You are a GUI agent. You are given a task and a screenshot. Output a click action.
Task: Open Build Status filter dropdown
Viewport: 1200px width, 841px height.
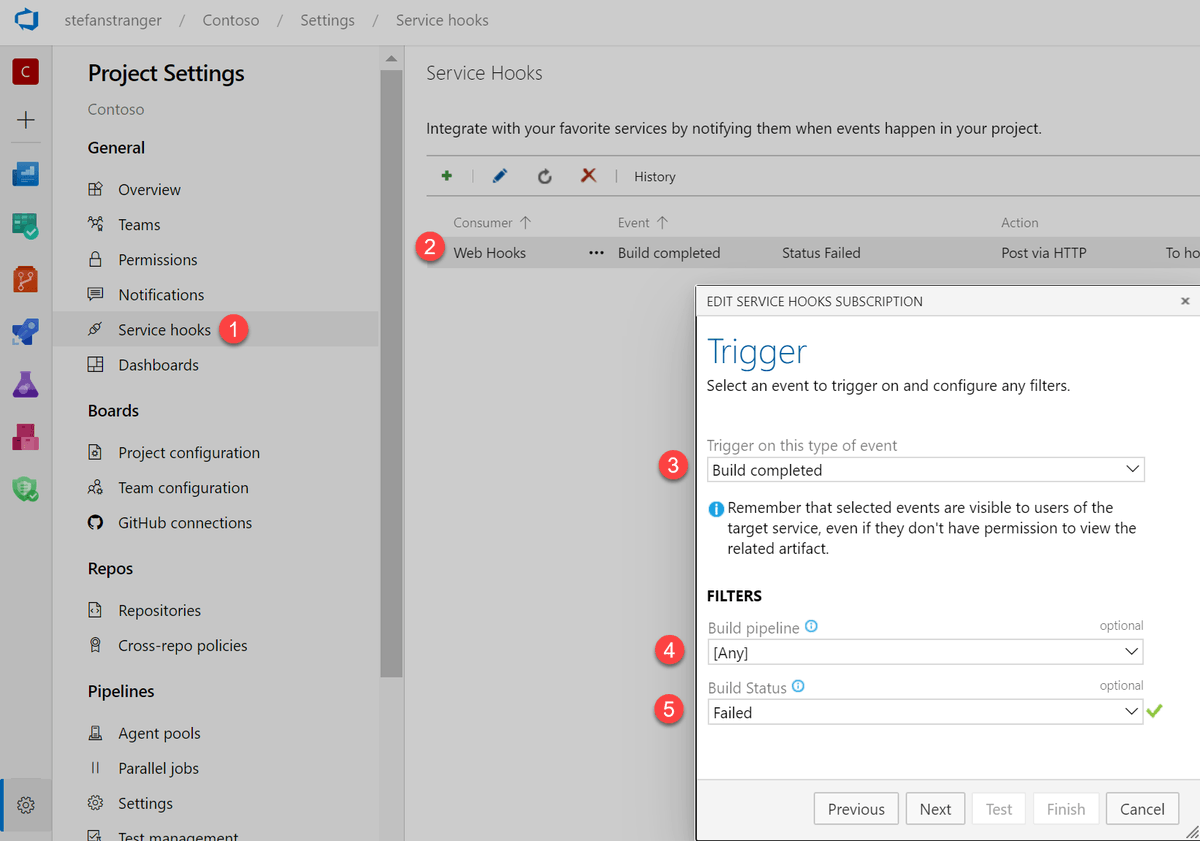click(x=925, y=713)
